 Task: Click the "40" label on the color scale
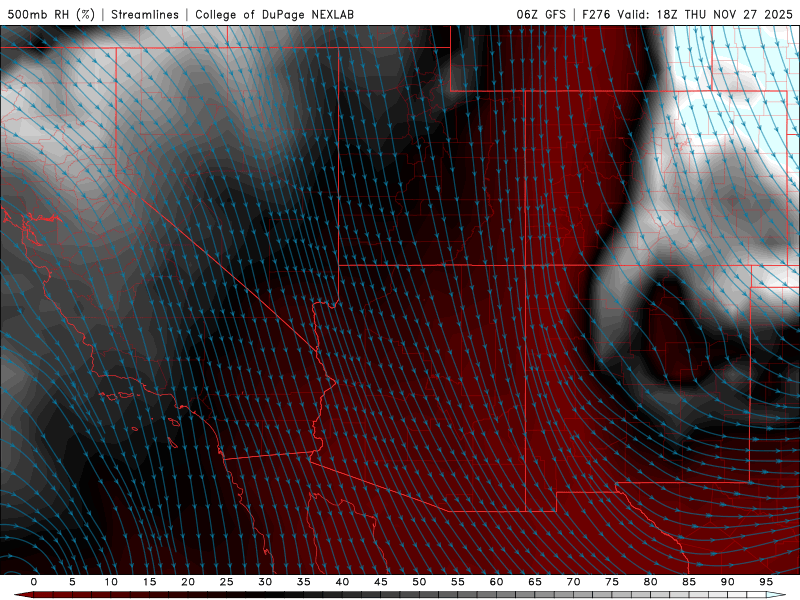click(342, 582)
